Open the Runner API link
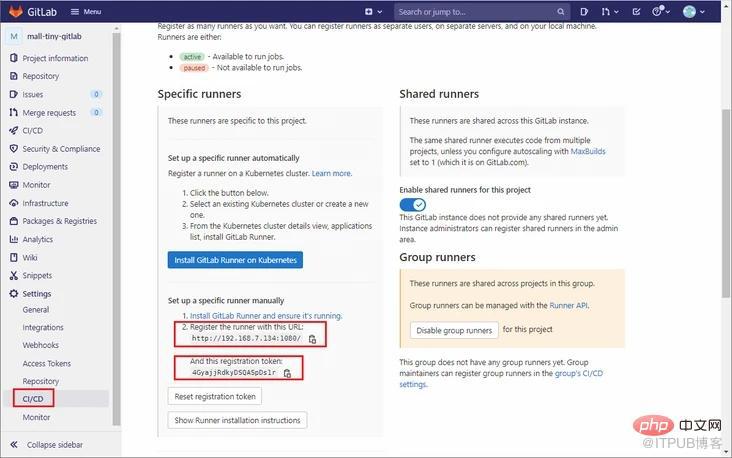Screen dimensions: 732x458 568,305
